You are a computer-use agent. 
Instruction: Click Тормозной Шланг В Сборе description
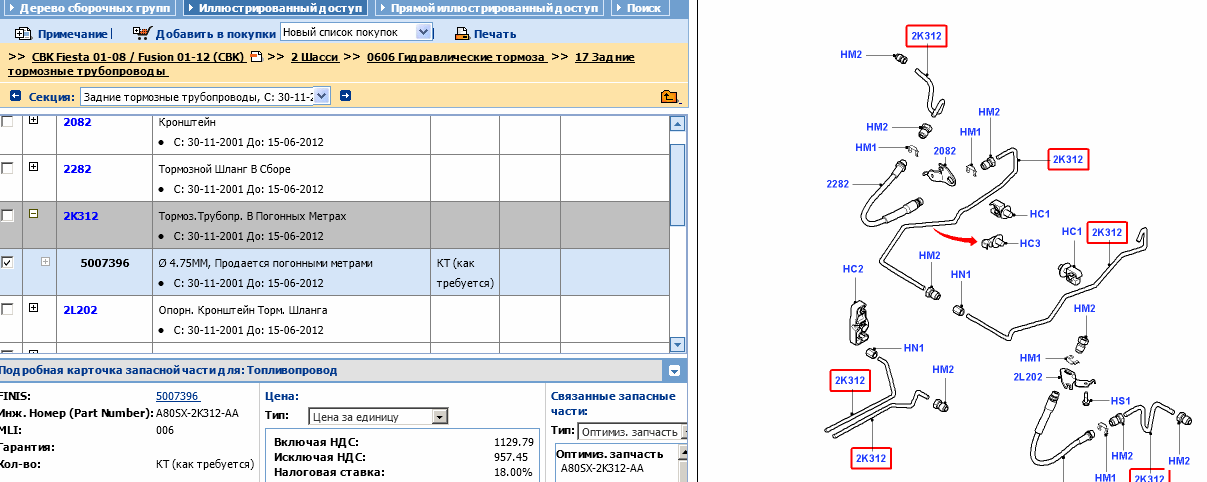coord(224,169)
